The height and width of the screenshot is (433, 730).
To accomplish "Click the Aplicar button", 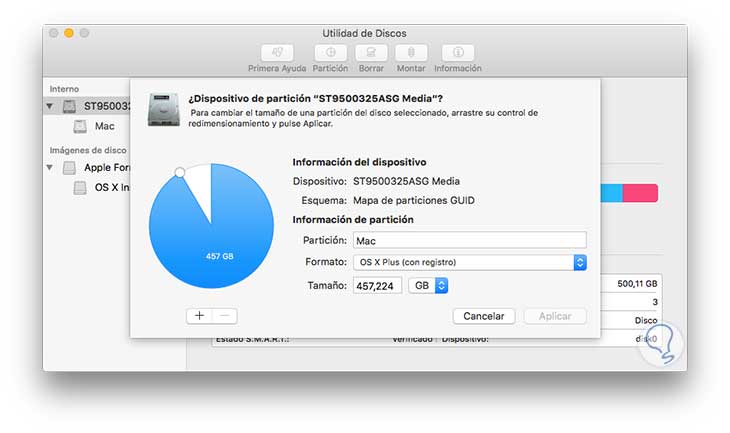I will [x=555, y=316].
